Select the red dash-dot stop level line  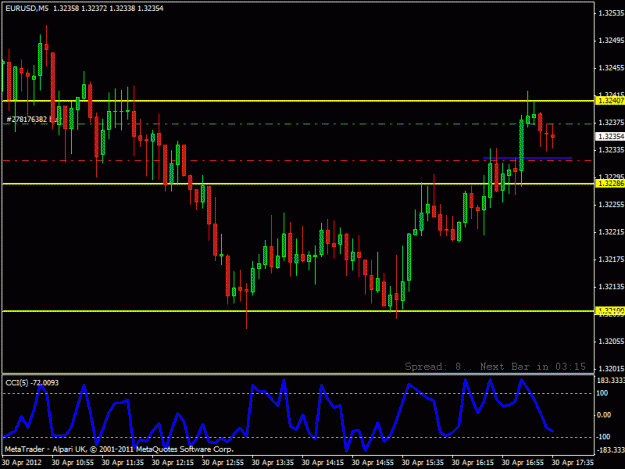(298, 161)
